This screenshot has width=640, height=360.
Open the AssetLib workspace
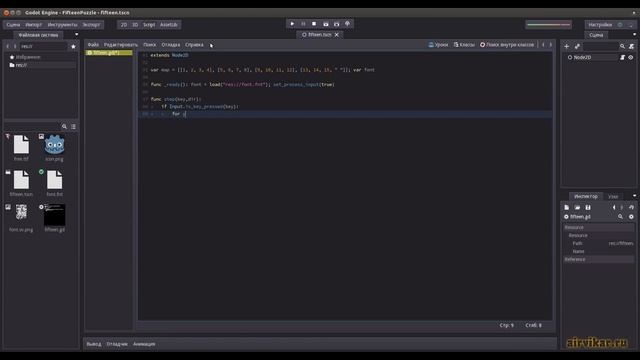tap(169, 25)
